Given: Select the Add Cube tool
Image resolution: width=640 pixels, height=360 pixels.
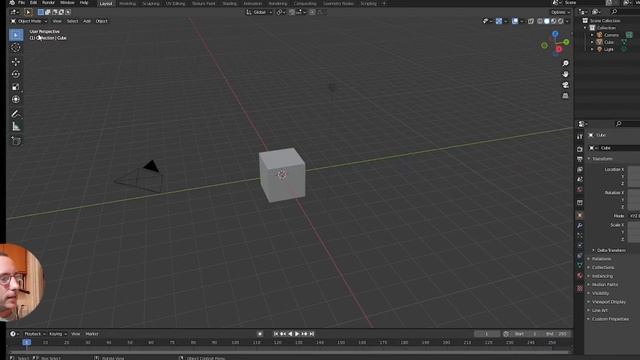Looking at the screenshot, I should [16, 141].
